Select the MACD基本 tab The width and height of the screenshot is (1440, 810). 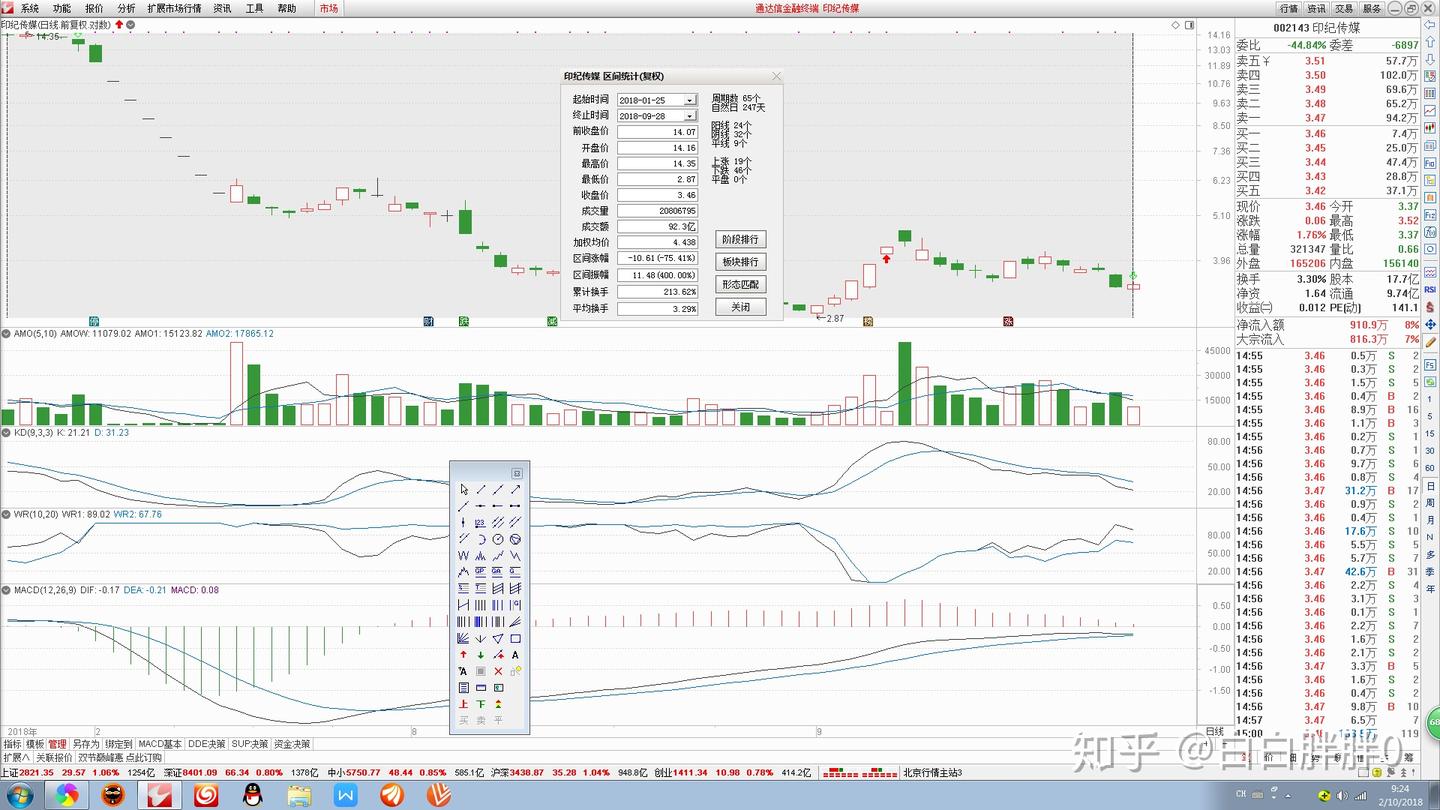[x=160, y=744]
